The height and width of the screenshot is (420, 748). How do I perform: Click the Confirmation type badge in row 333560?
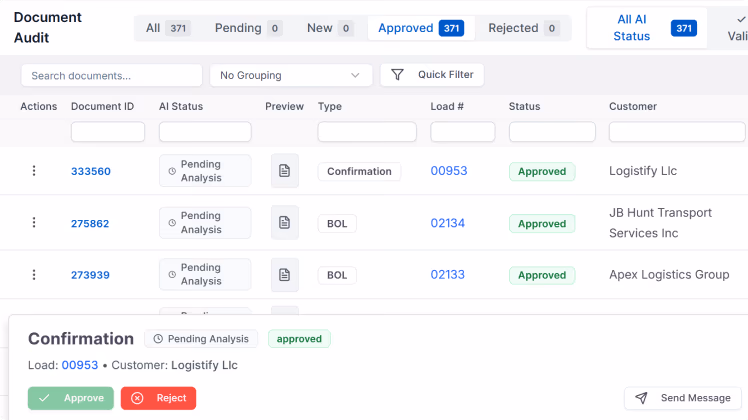click(x=359, y=171)
